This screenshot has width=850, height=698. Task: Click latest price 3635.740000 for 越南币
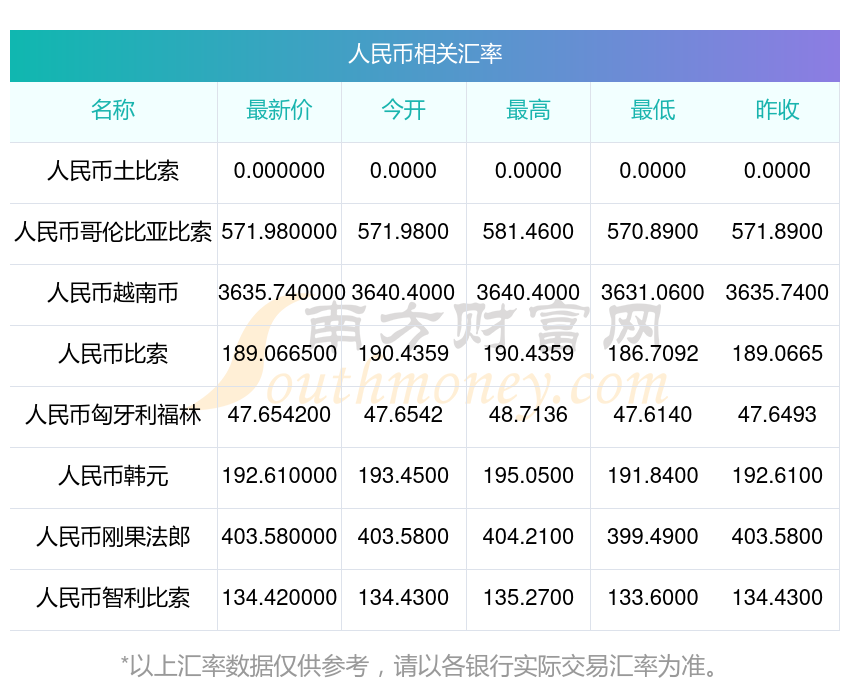tap(281, 293)
